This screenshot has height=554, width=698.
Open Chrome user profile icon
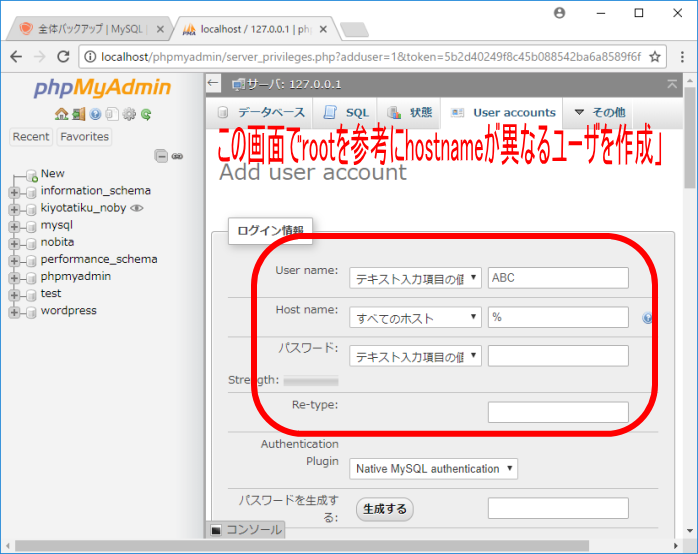click(x=560, y=13)
